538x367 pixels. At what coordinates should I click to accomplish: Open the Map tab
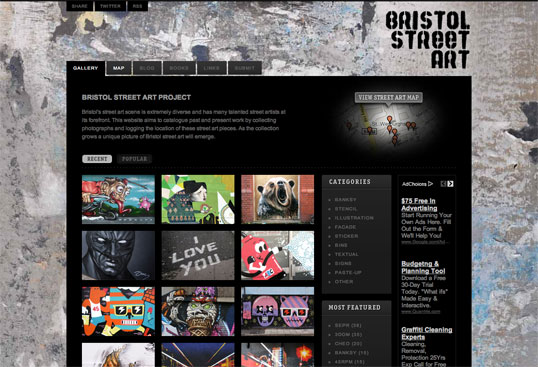tap(119, 68)
